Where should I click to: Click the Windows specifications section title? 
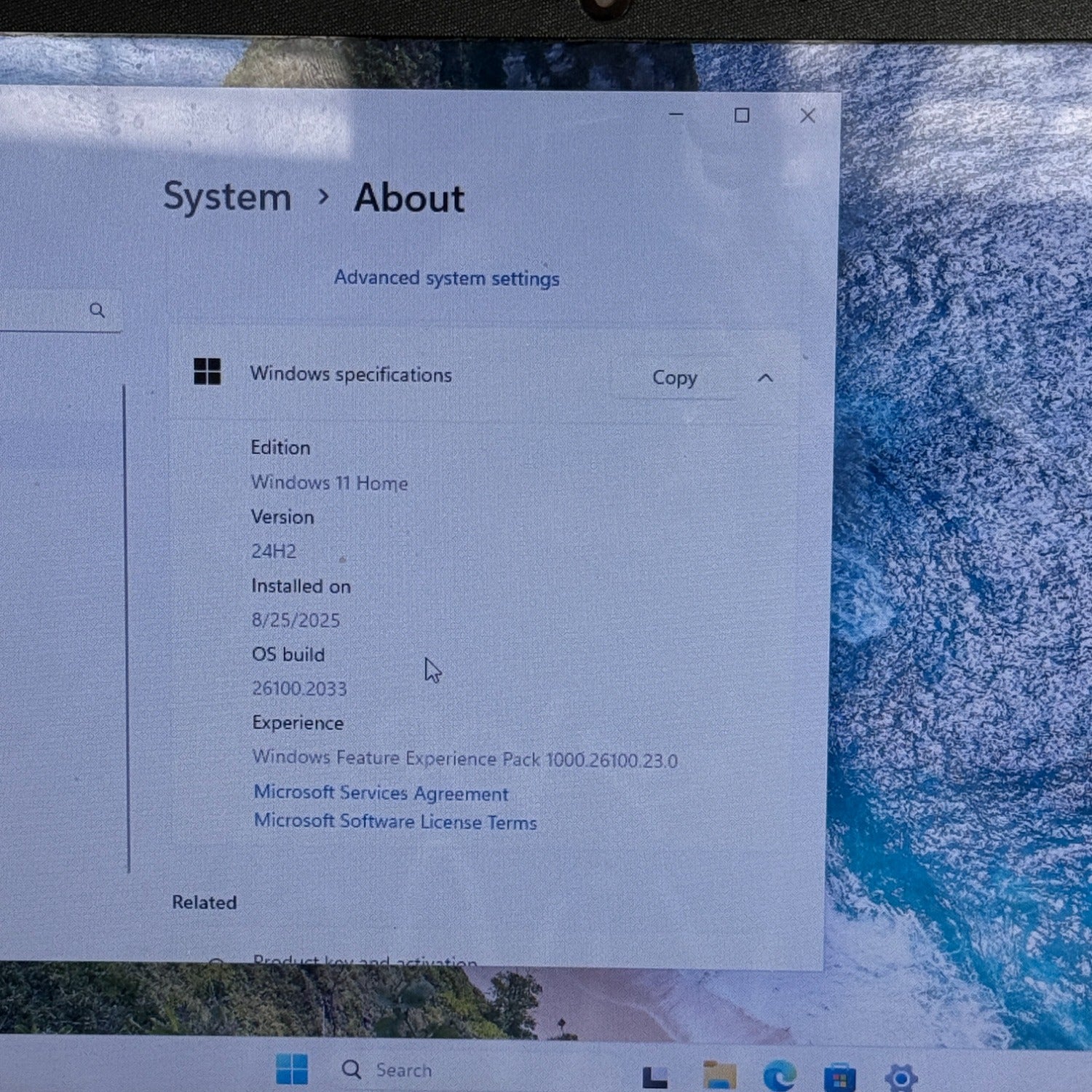coord(351,374)
